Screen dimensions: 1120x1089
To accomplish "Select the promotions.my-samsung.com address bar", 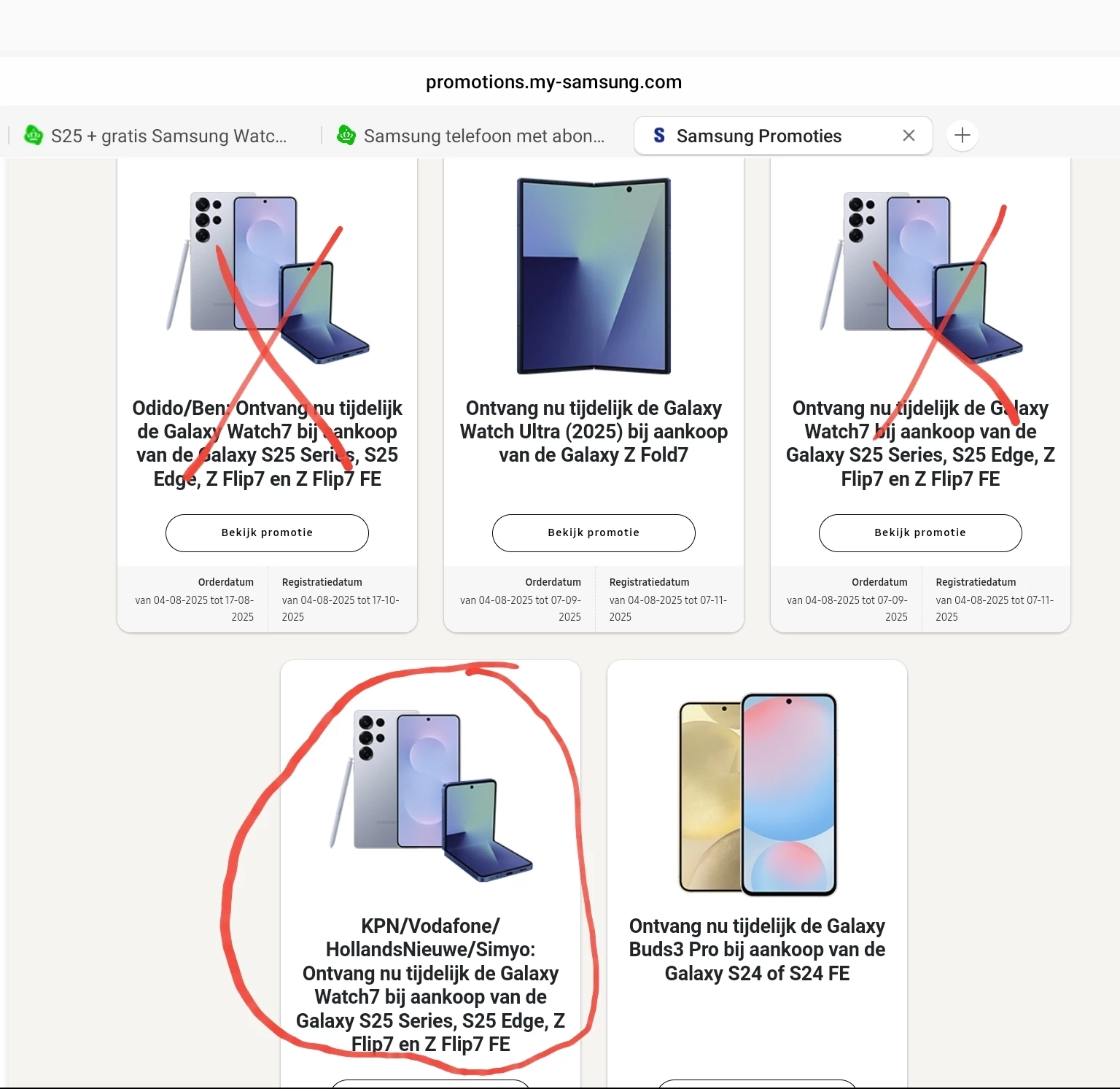I will [x=554, y=82].
